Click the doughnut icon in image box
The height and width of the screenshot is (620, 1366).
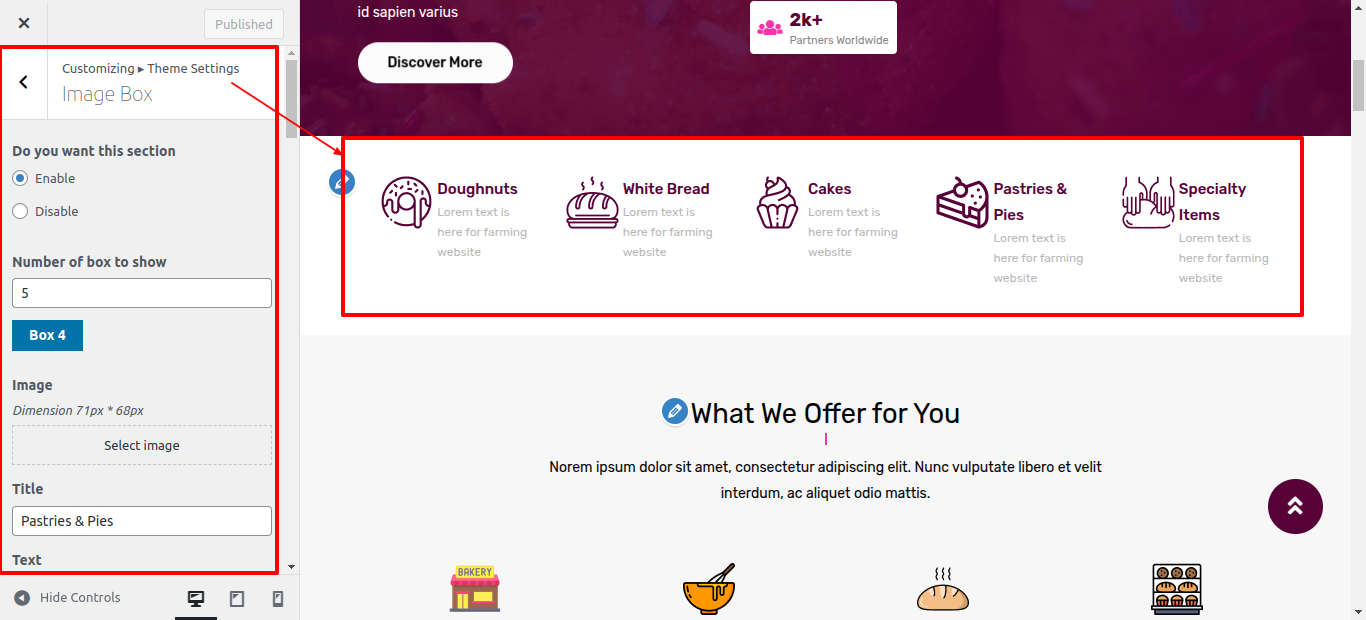click(x=407, y=202)
